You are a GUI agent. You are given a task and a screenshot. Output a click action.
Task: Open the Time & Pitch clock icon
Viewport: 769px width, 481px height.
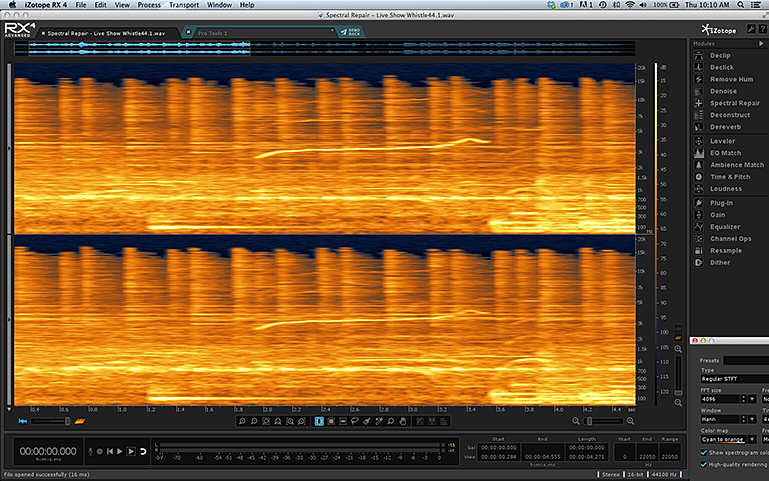[699, 177]
